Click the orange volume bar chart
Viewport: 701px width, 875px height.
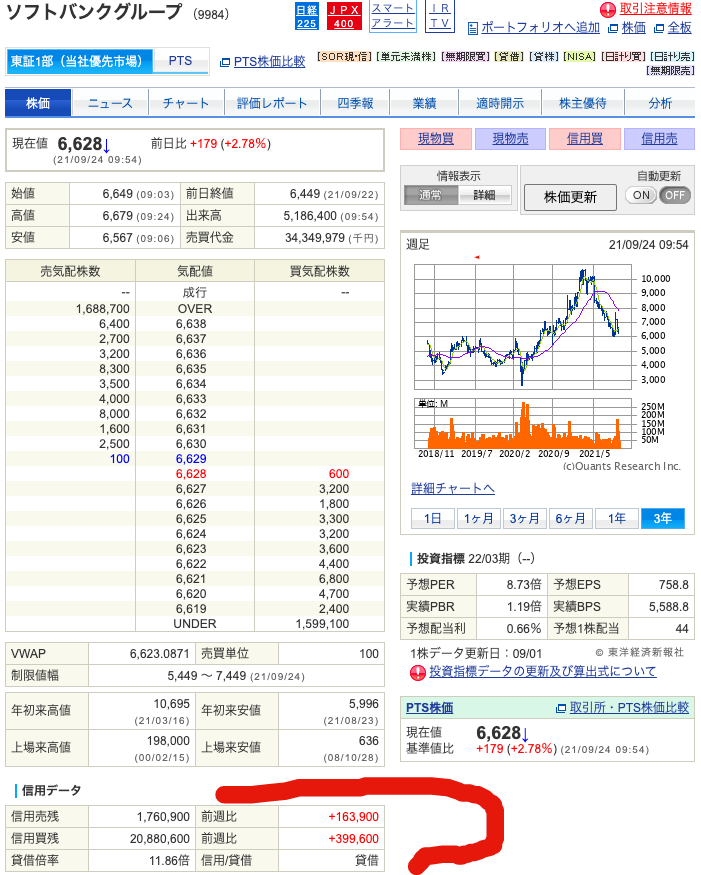click(522, 424)
